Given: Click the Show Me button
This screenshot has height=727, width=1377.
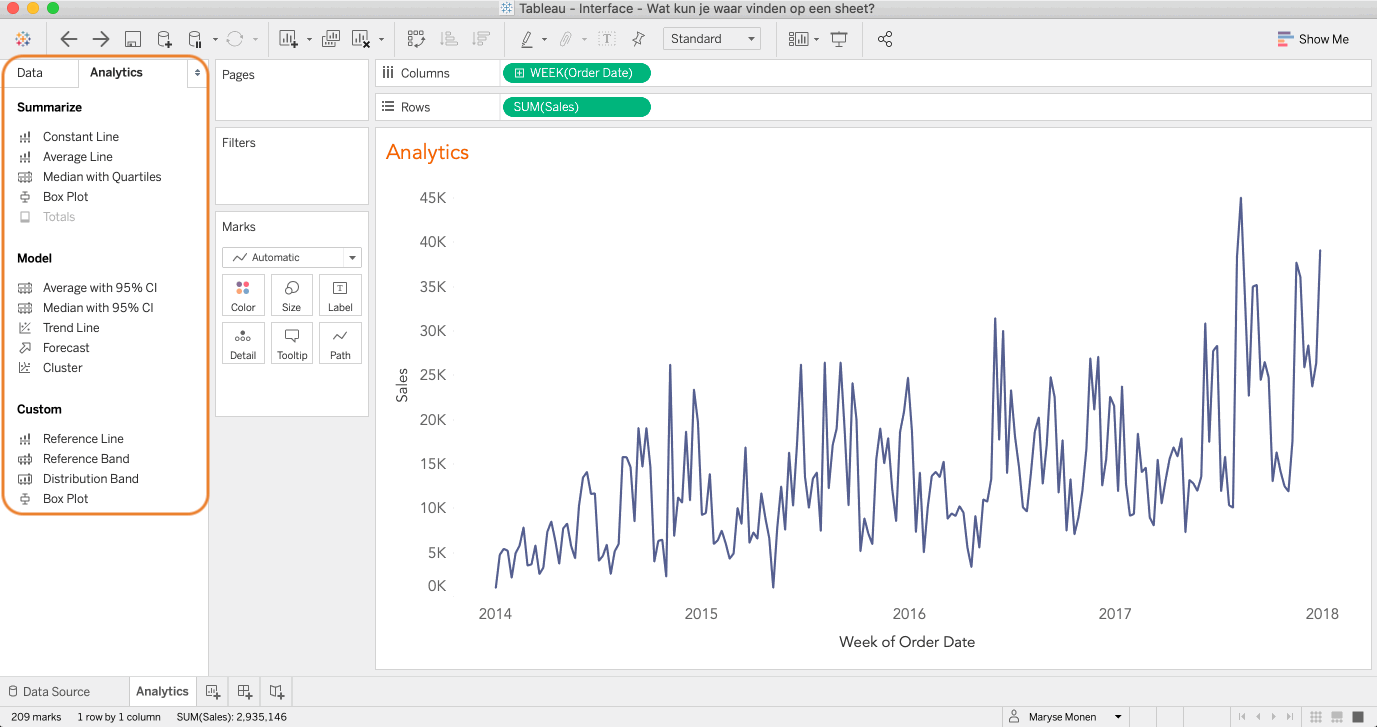Looking at the screenshot, I should click(1313, 39).
